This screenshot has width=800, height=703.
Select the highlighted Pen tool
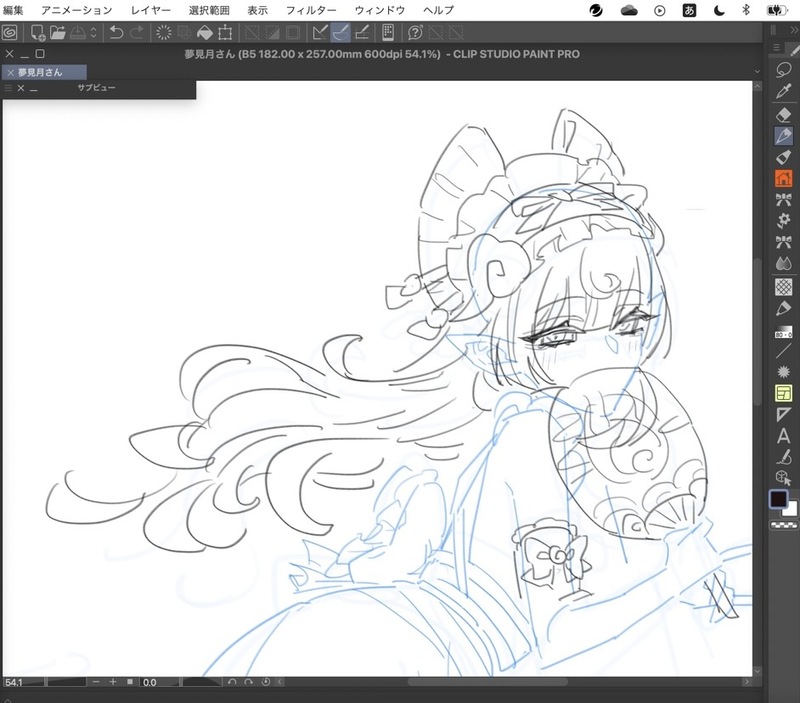click(x=783, y=136)
